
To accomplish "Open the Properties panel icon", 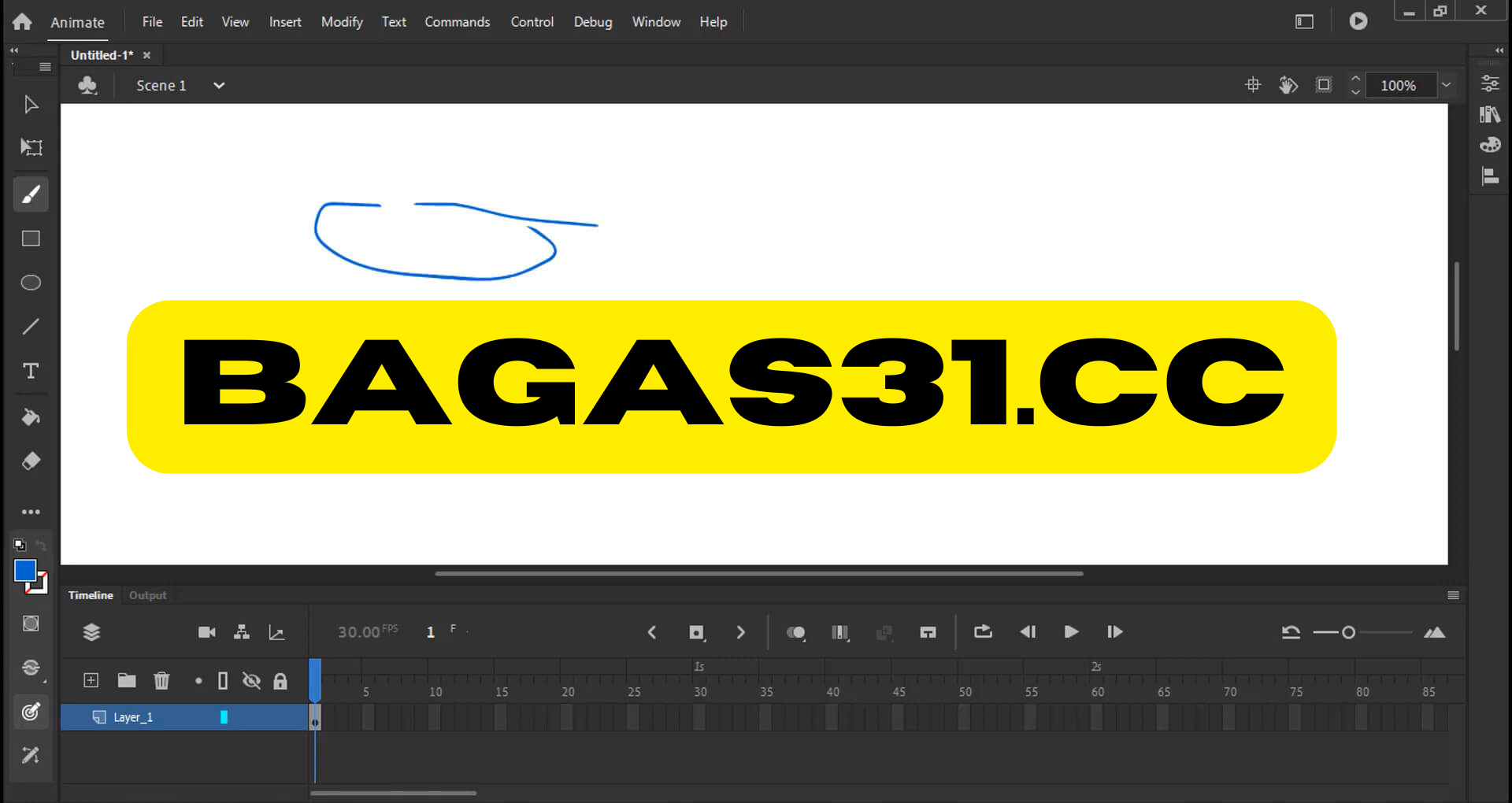I will coord(1489,83).
